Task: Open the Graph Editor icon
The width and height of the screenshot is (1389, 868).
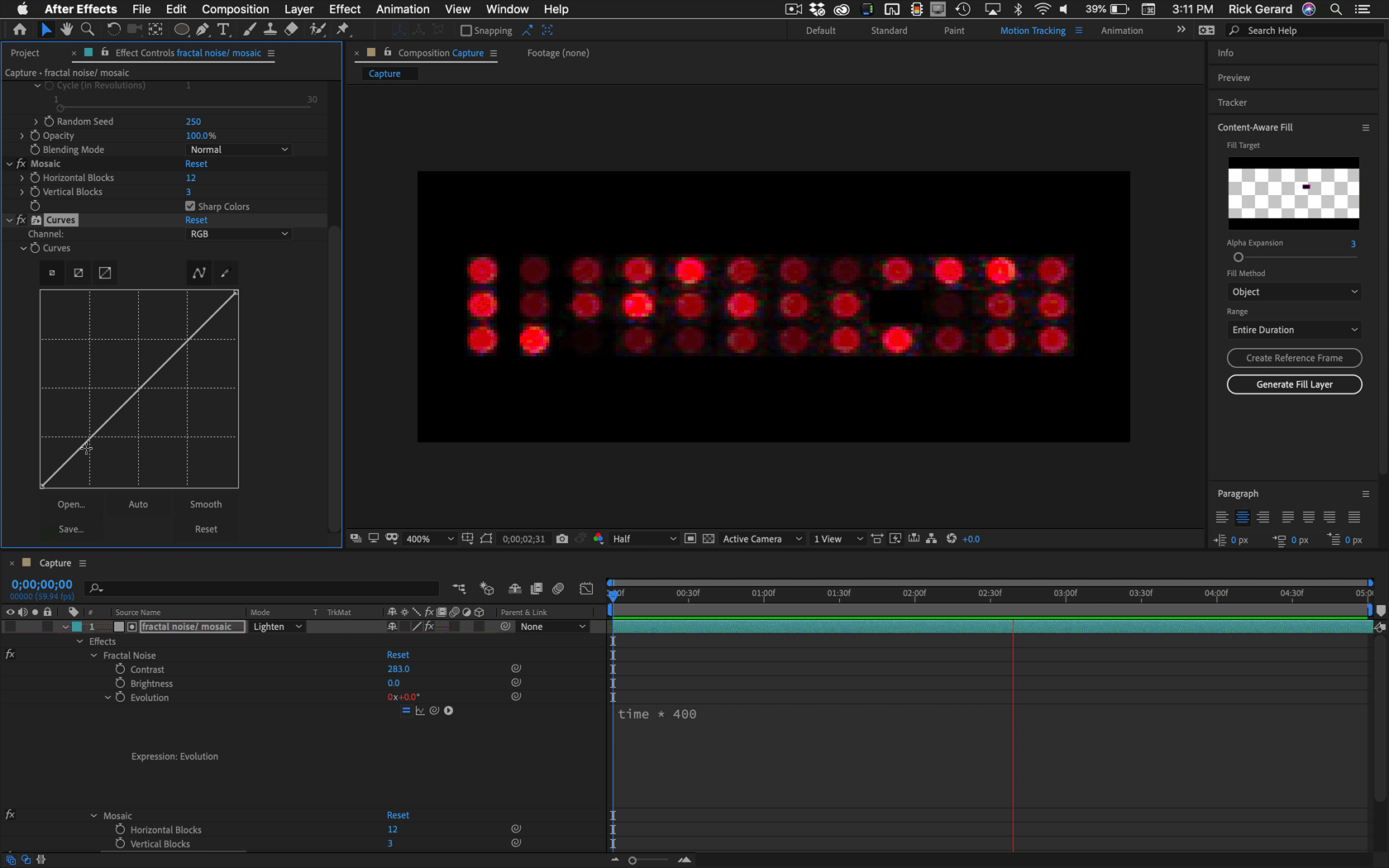Action: click(586, 589)
